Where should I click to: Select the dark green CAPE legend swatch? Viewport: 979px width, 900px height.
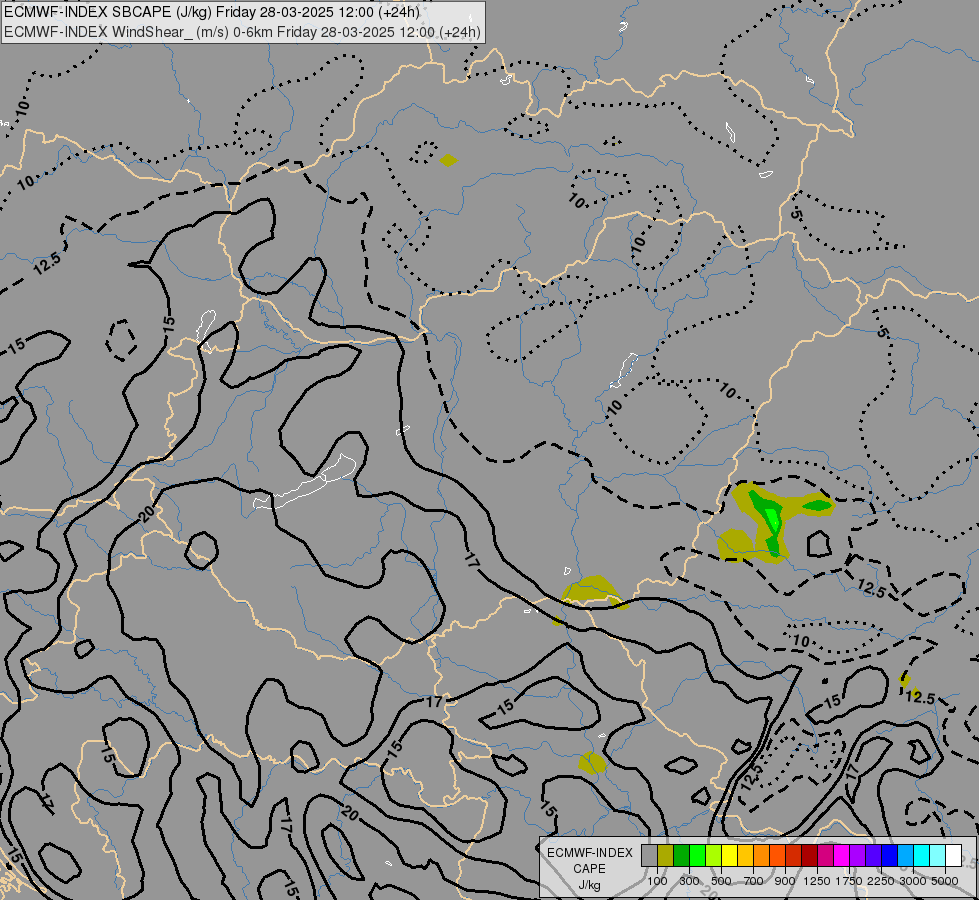click(x=681, y=855)
